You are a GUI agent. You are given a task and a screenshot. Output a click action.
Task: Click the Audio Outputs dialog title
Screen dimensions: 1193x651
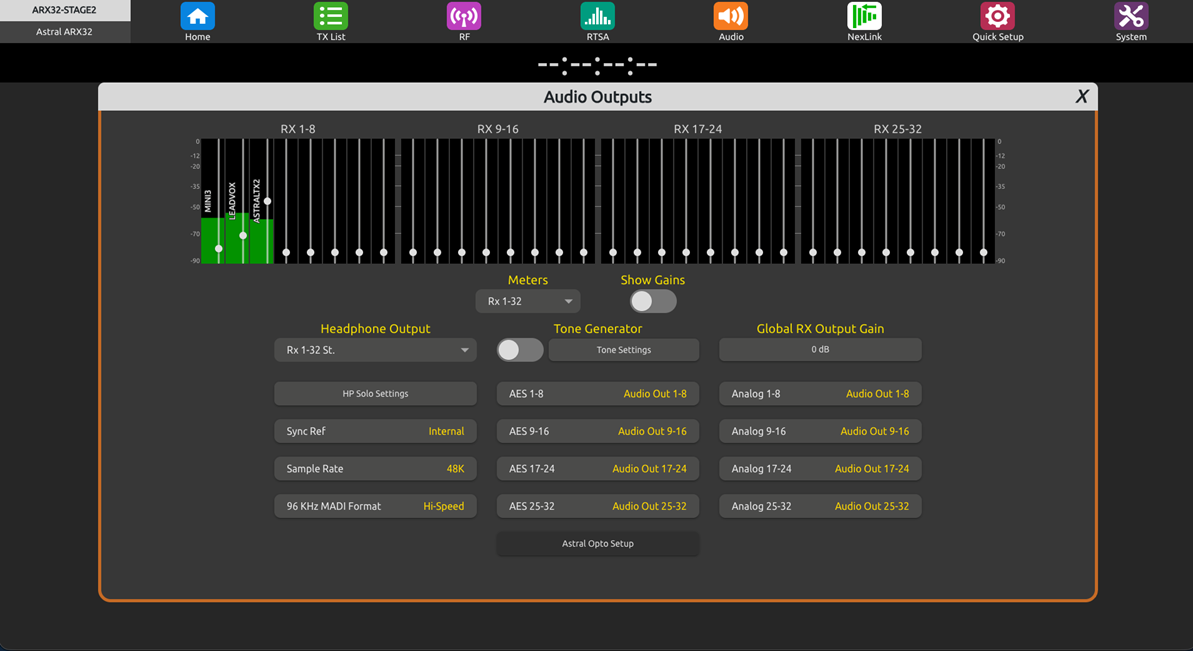(x=597, y=97)
